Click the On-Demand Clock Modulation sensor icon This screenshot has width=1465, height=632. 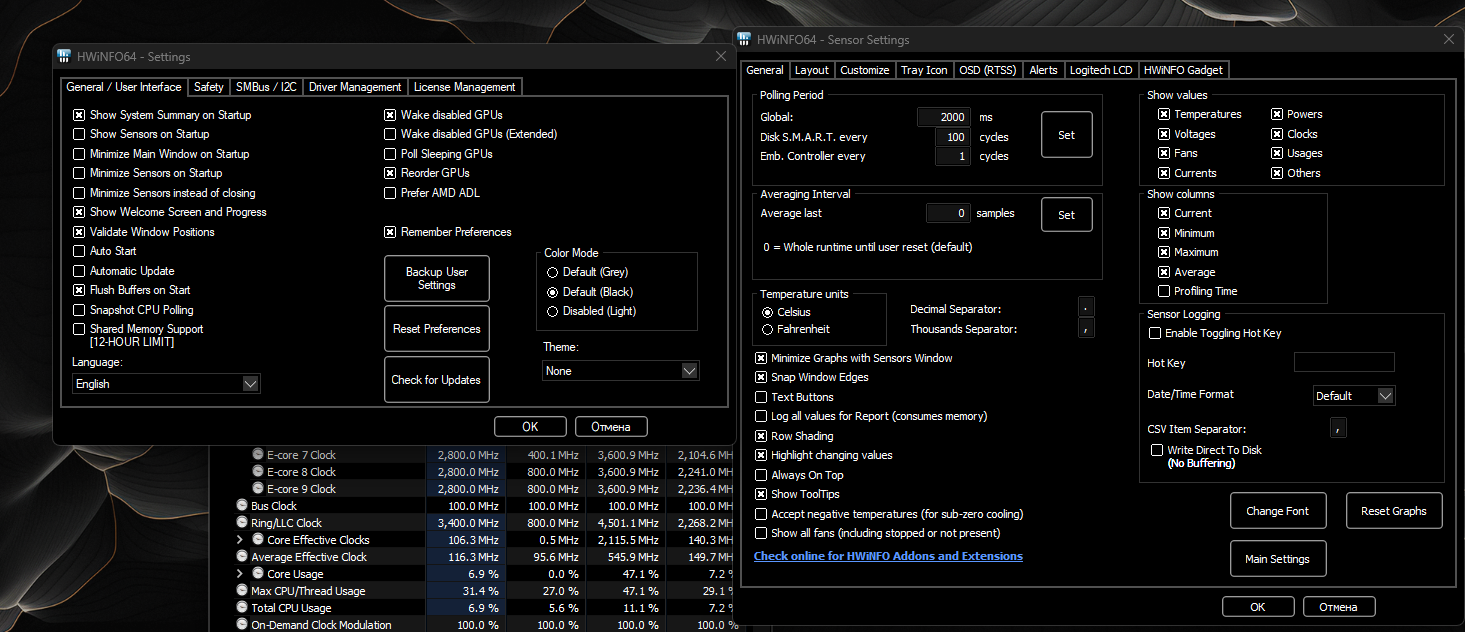click(x=242, y=625)
